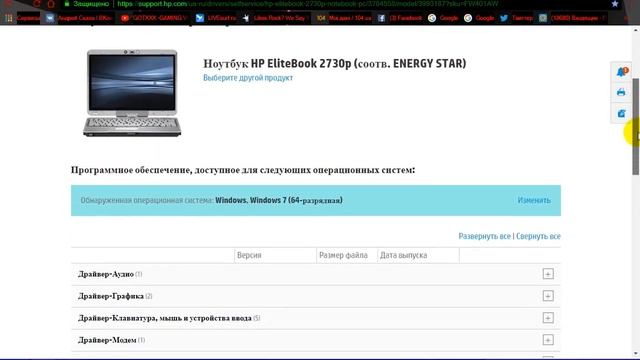Open the Facebook bookmark

[x=400, y=18]
